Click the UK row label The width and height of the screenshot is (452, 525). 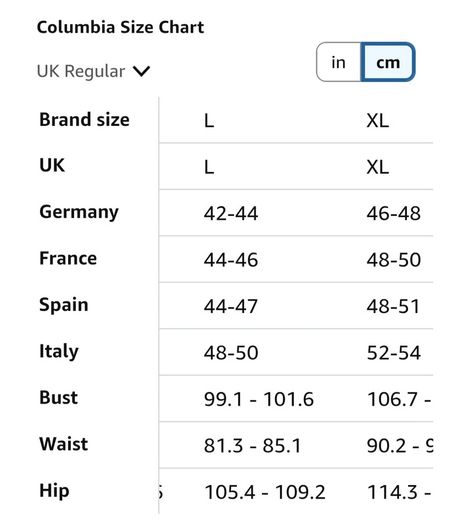(x=52, y=165)
